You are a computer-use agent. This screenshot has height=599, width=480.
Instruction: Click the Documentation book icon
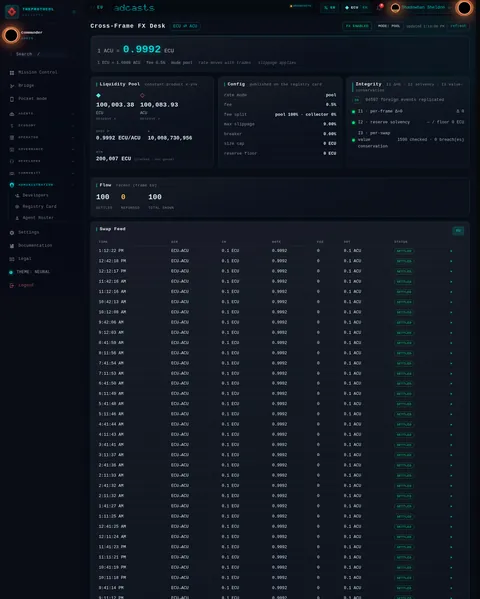tap(12, 246)
